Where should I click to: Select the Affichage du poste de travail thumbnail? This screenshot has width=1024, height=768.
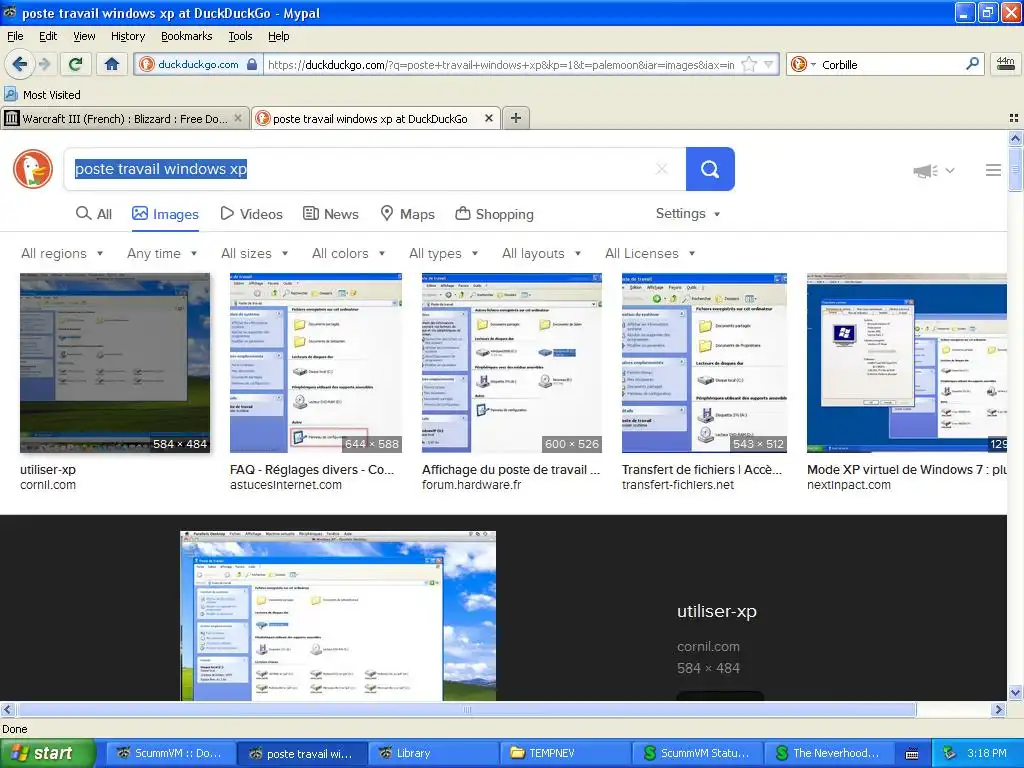(x=512, y=363)
